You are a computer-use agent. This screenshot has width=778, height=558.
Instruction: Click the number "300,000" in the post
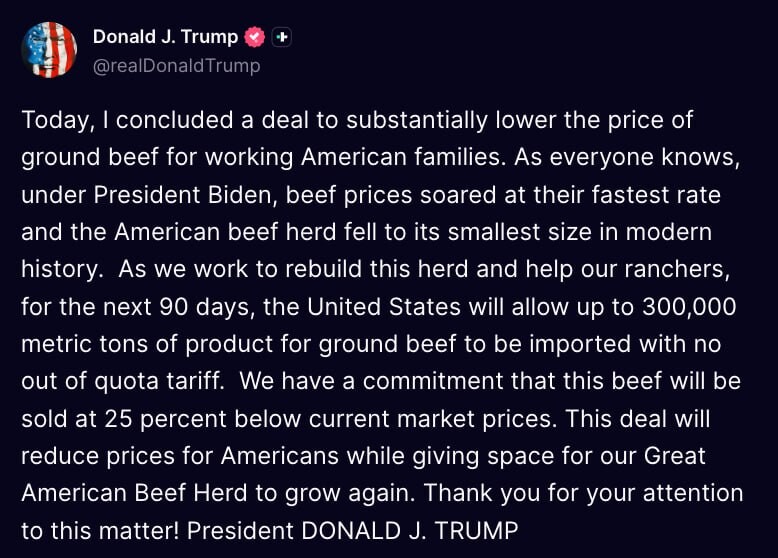689,307
